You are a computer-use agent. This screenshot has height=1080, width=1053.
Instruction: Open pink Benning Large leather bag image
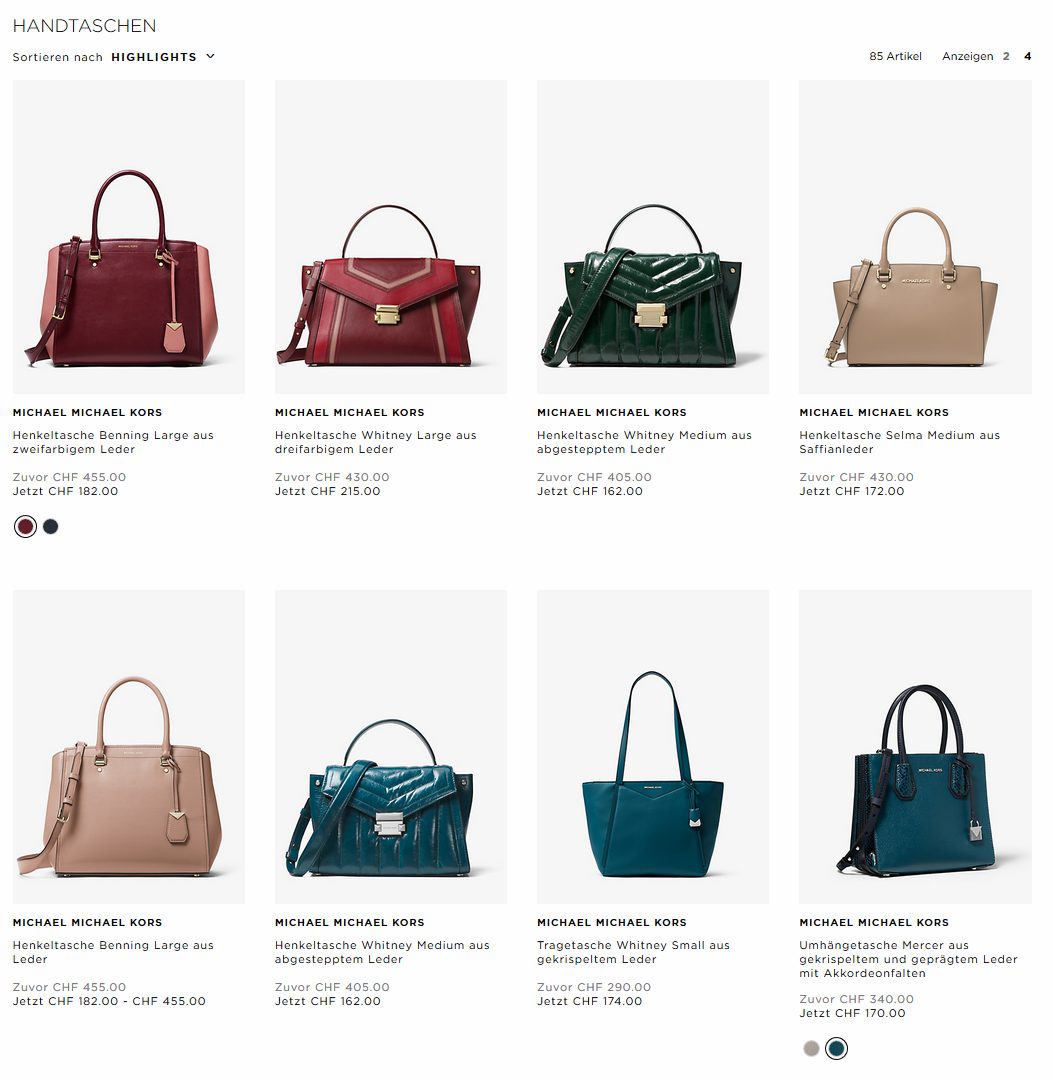(129, 747)
